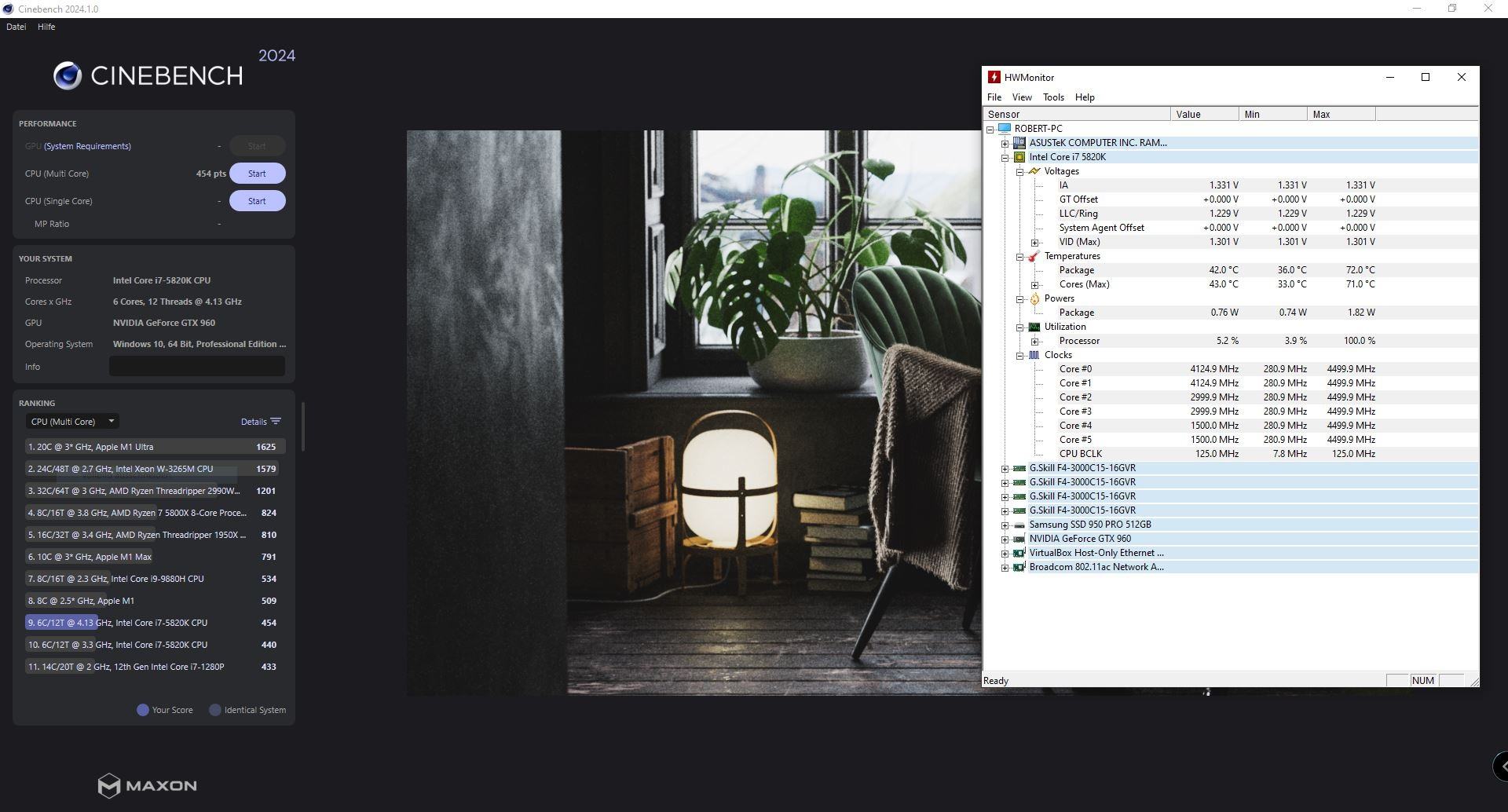Click the Intel Core i7 5820K chip icon

(x=1019, y=157)
